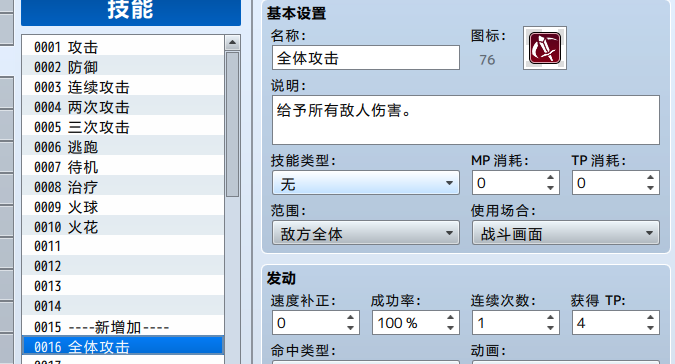Image resolution: width=675 pixels, height=364 pixels.
Task: Select skill 0008 治疗
Action: pos(123,185)
